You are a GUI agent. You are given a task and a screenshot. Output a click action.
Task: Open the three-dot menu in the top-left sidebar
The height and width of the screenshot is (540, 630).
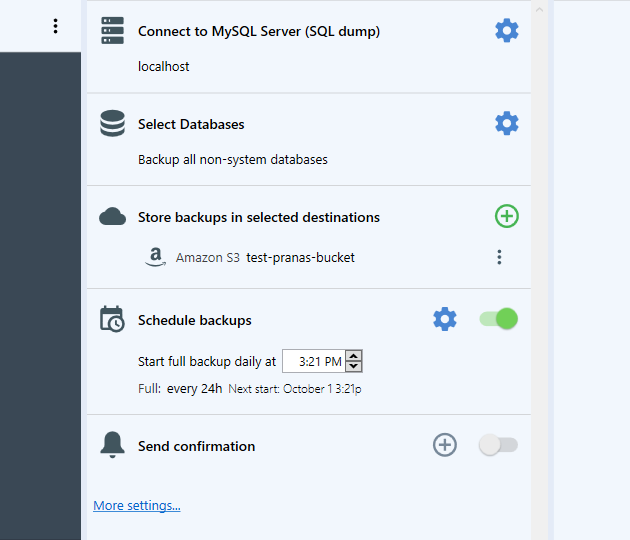pyautogui.click(x=55, y=26)
